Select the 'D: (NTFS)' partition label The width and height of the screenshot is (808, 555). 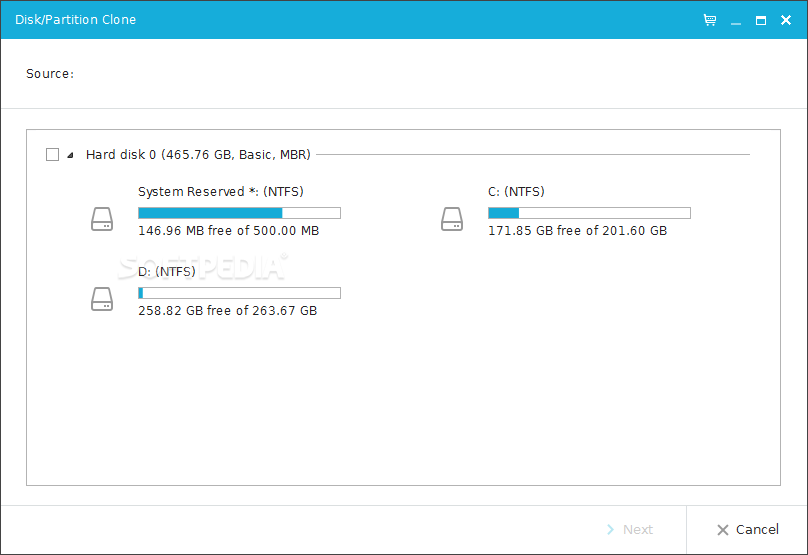(x=167, y=272)
